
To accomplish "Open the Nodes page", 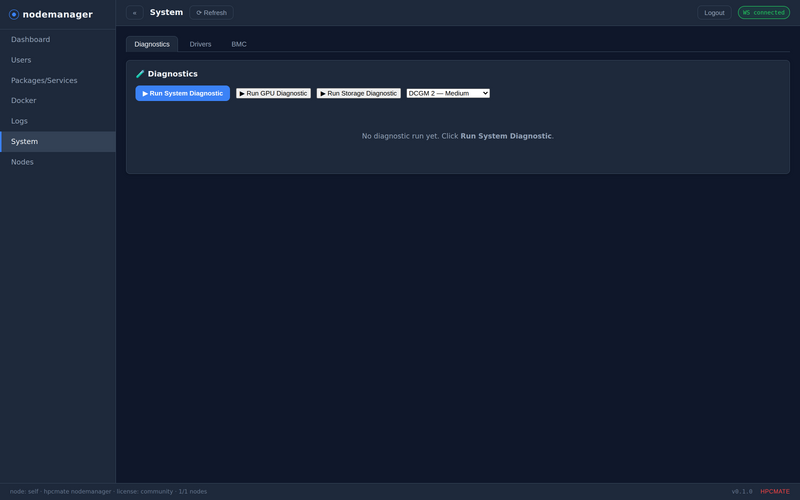I will (58, 162).
